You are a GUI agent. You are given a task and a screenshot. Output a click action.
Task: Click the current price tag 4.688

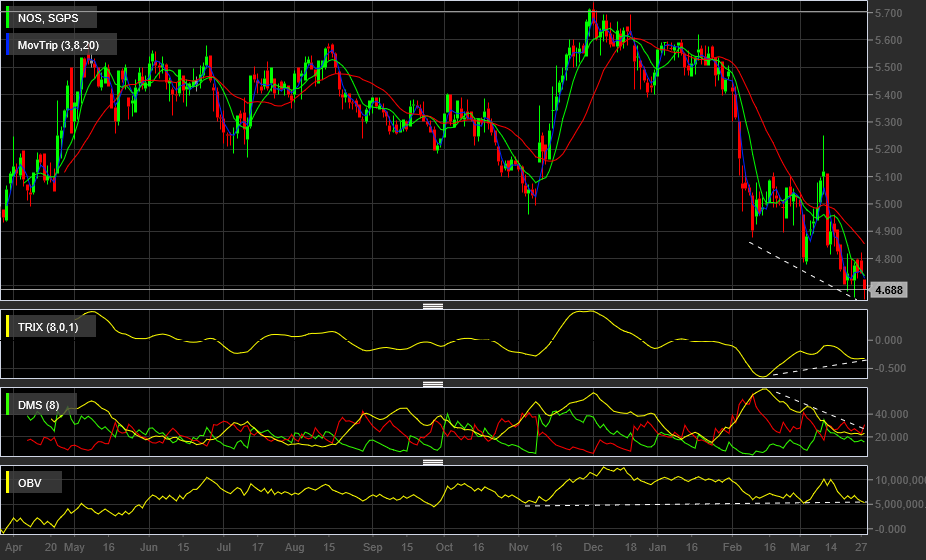click(x=888, y=291)
